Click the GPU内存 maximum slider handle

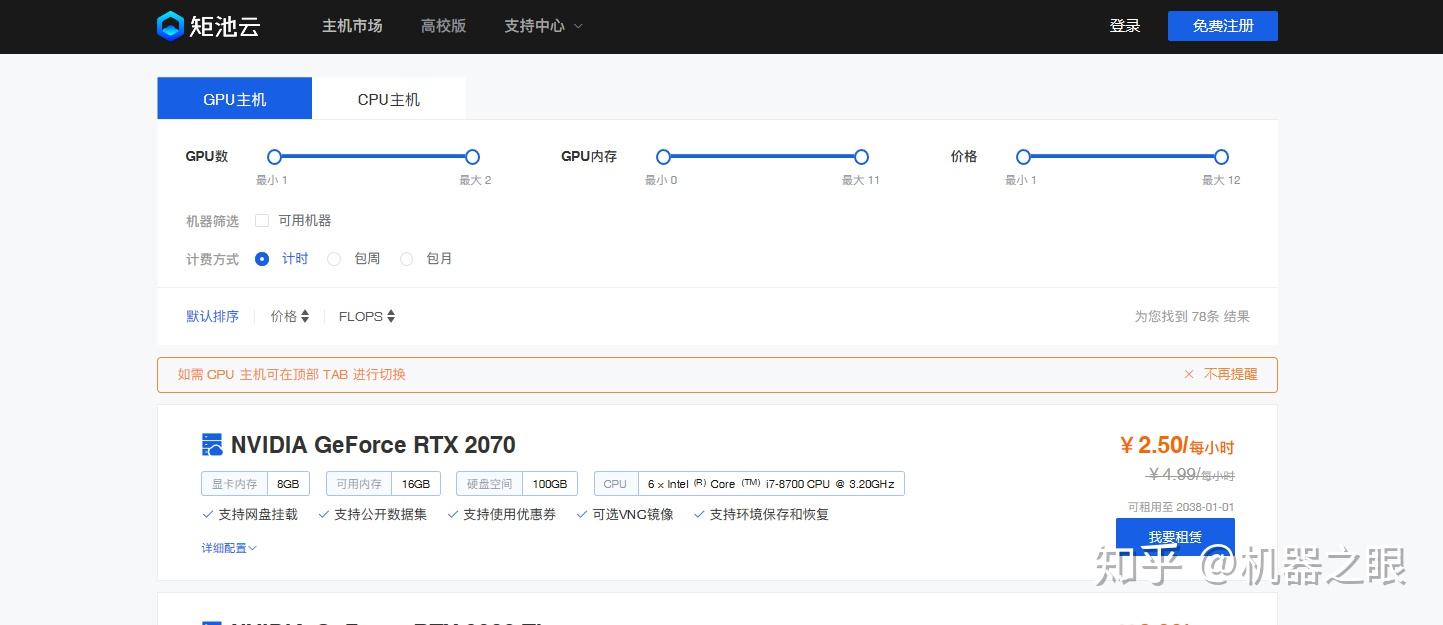tap(861, 157)
